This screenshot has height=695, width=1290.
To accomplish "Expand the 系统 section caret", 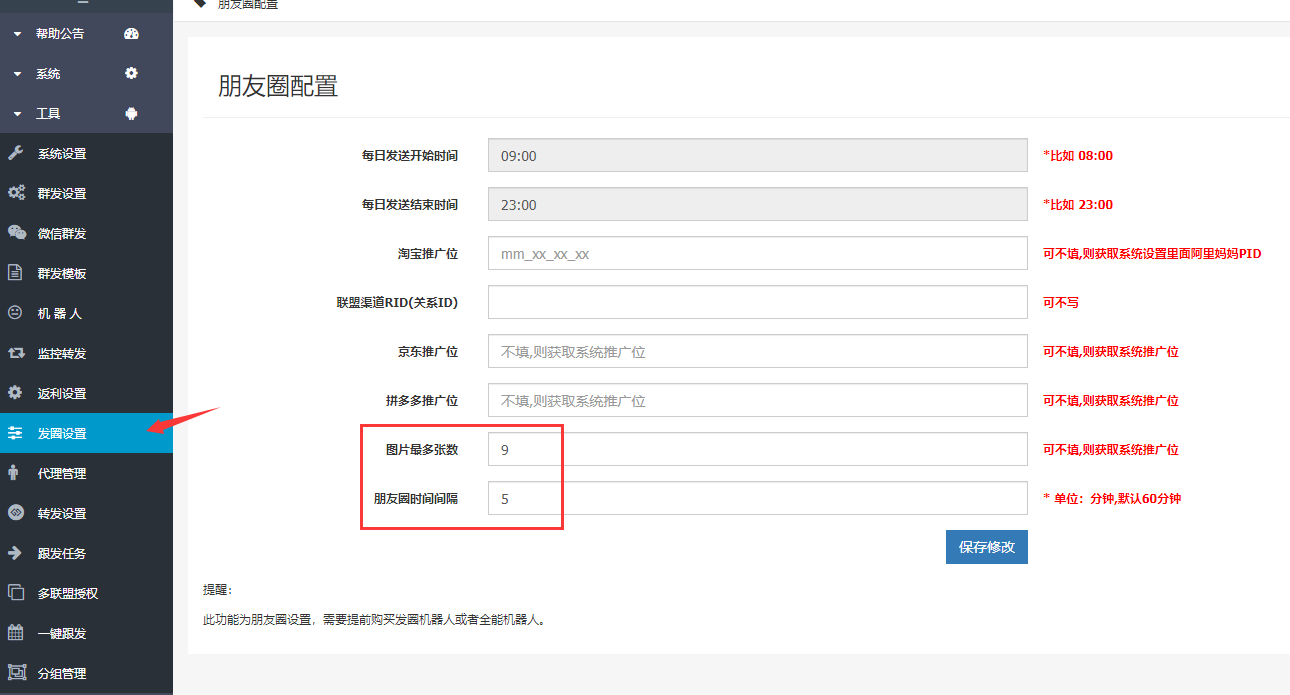I will coord(17,74).
